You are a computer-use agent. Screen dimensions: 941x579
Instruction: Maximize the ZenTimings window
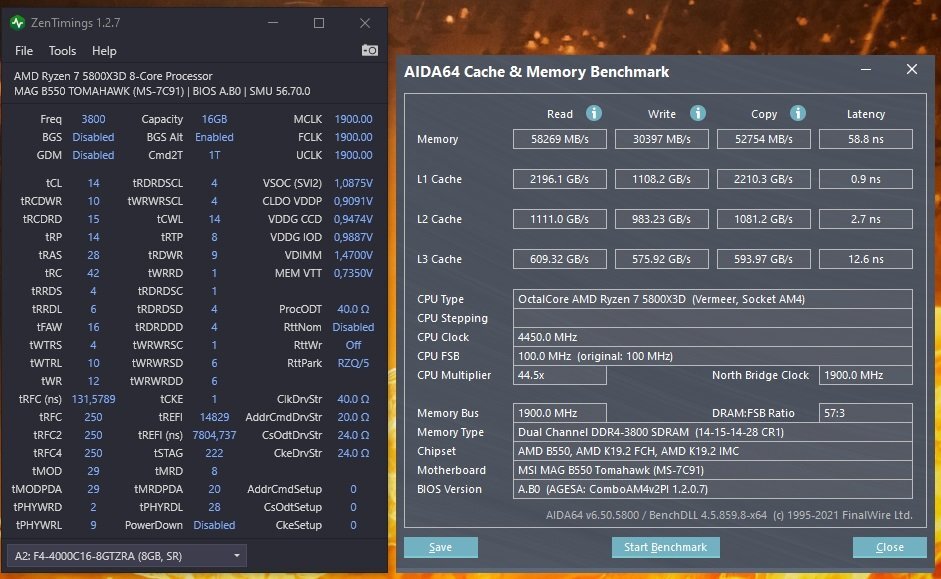click(319, 23)
